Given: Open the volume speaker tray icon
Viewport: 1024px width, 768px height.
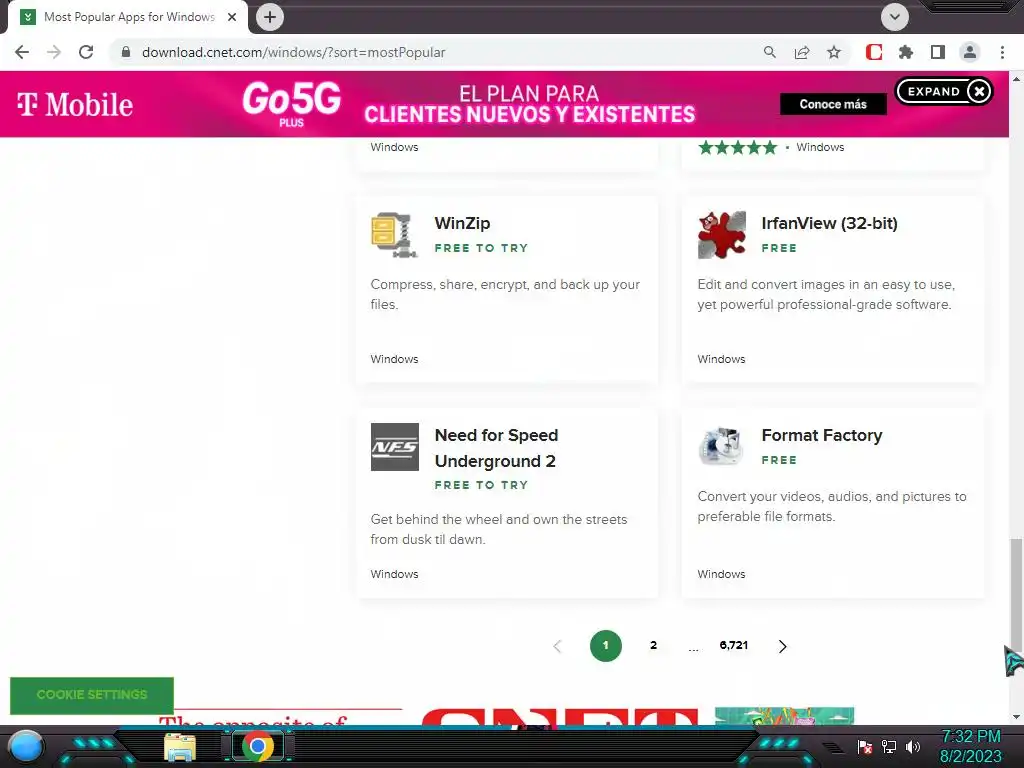Looking at the screenshot, I should click(x=912, y=747).
